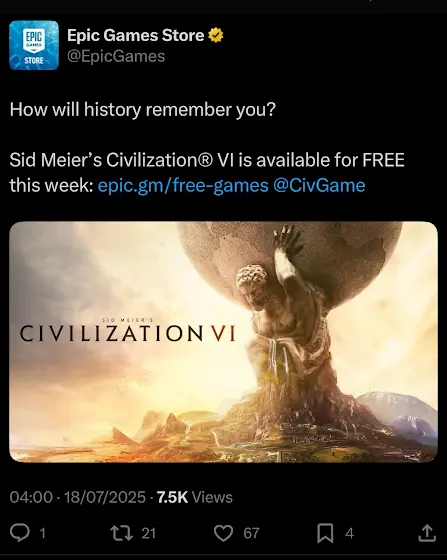447x560 pixels.
Task: Repost the tweet with the retweet icon
Action: tap(121, 533)
